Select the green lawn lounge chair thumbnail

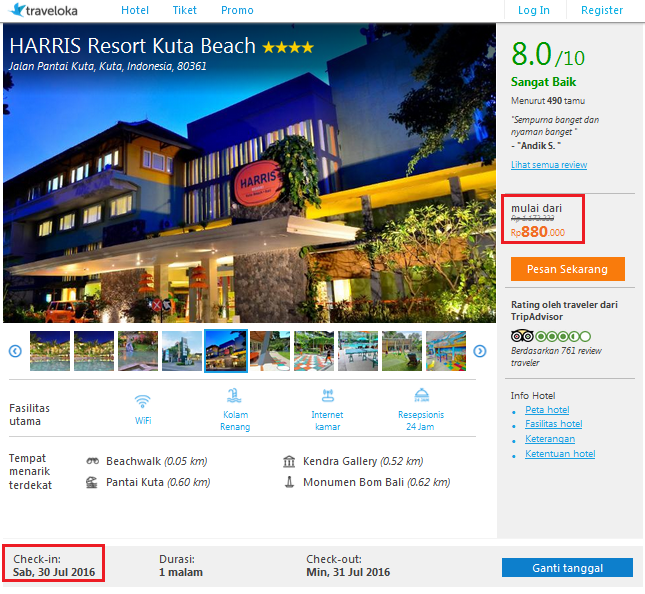click(x=402, y=351)
